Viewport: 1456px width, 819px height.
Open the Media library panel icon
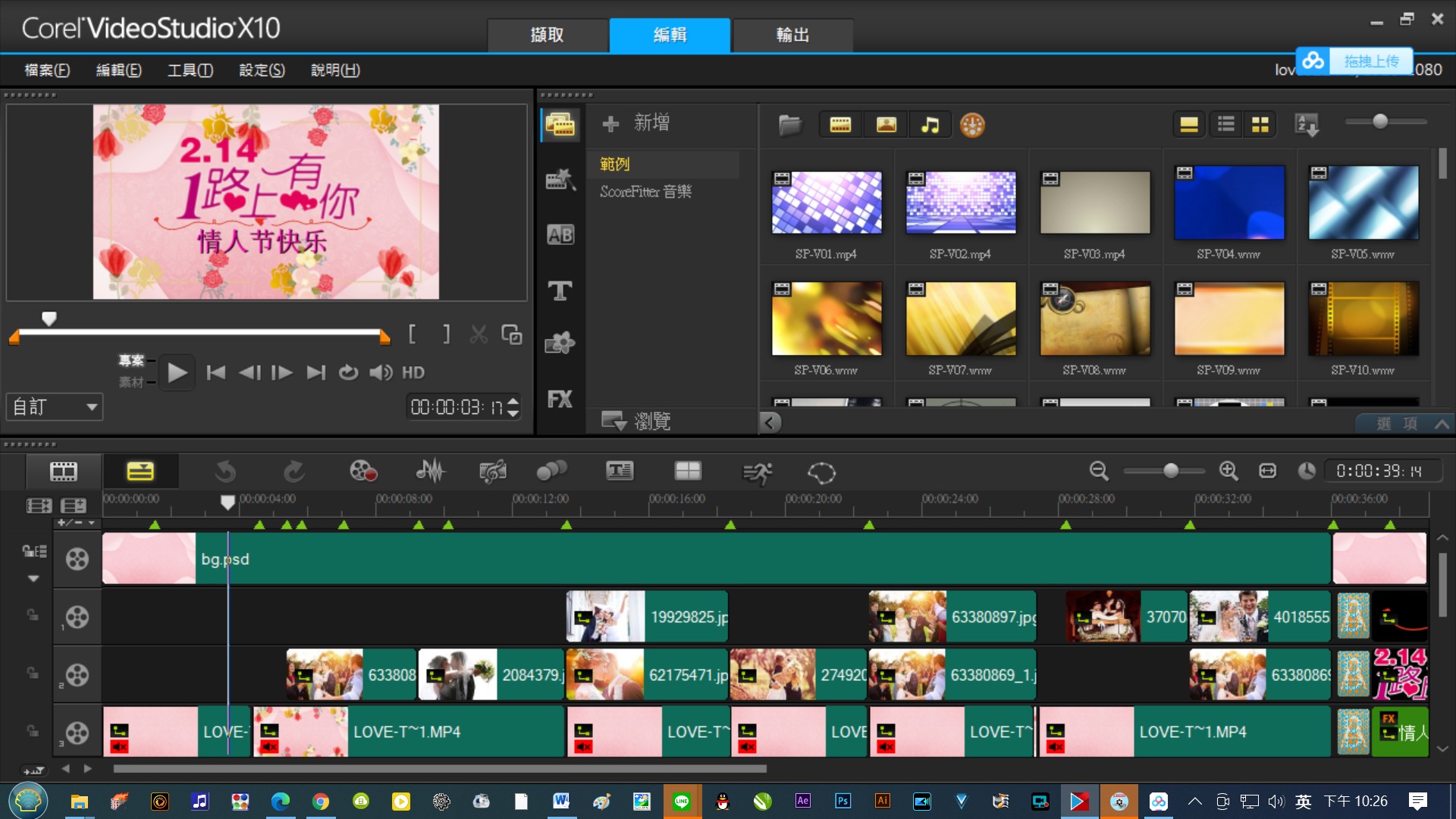(x=560, y=124)
